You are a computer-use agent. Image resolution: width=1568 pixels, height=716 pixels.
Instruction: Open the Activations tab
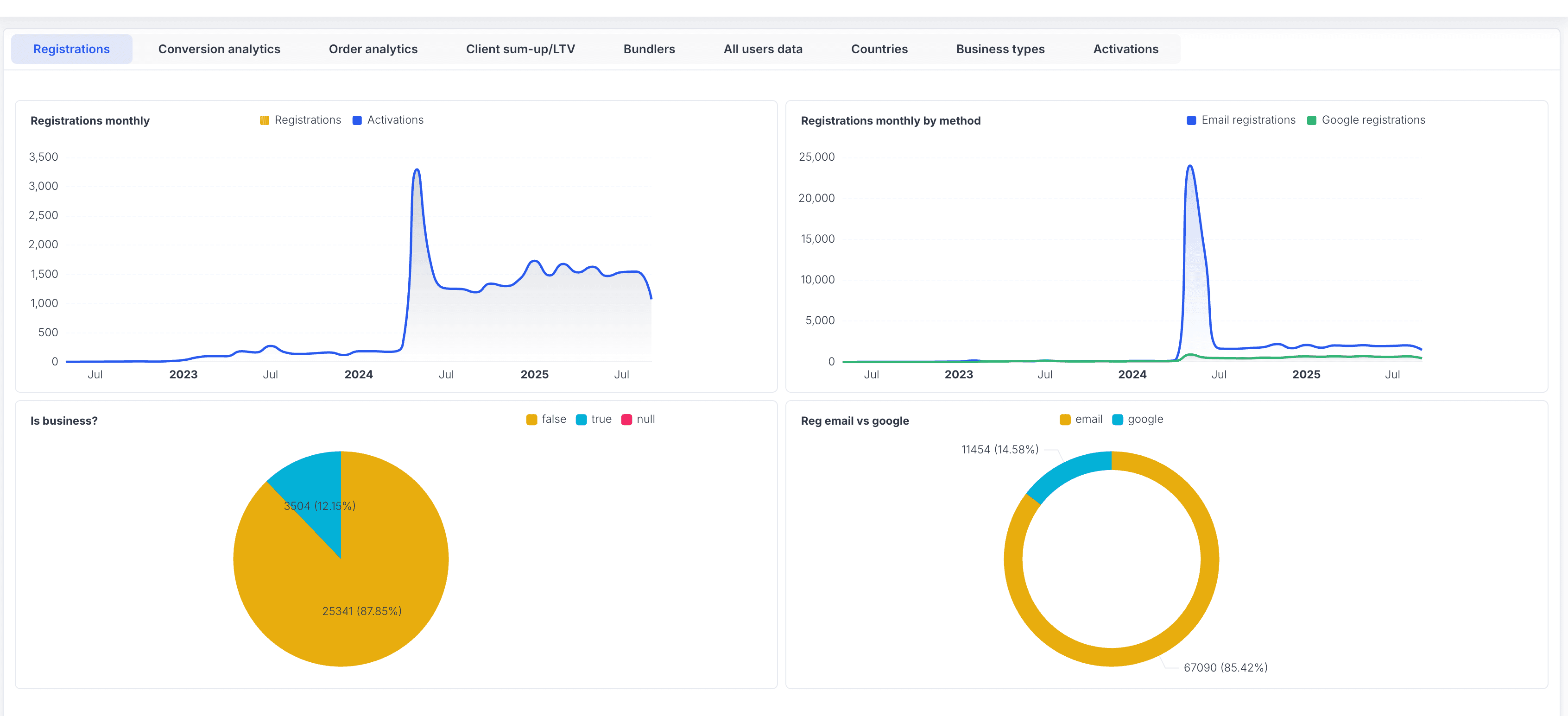1125,49
